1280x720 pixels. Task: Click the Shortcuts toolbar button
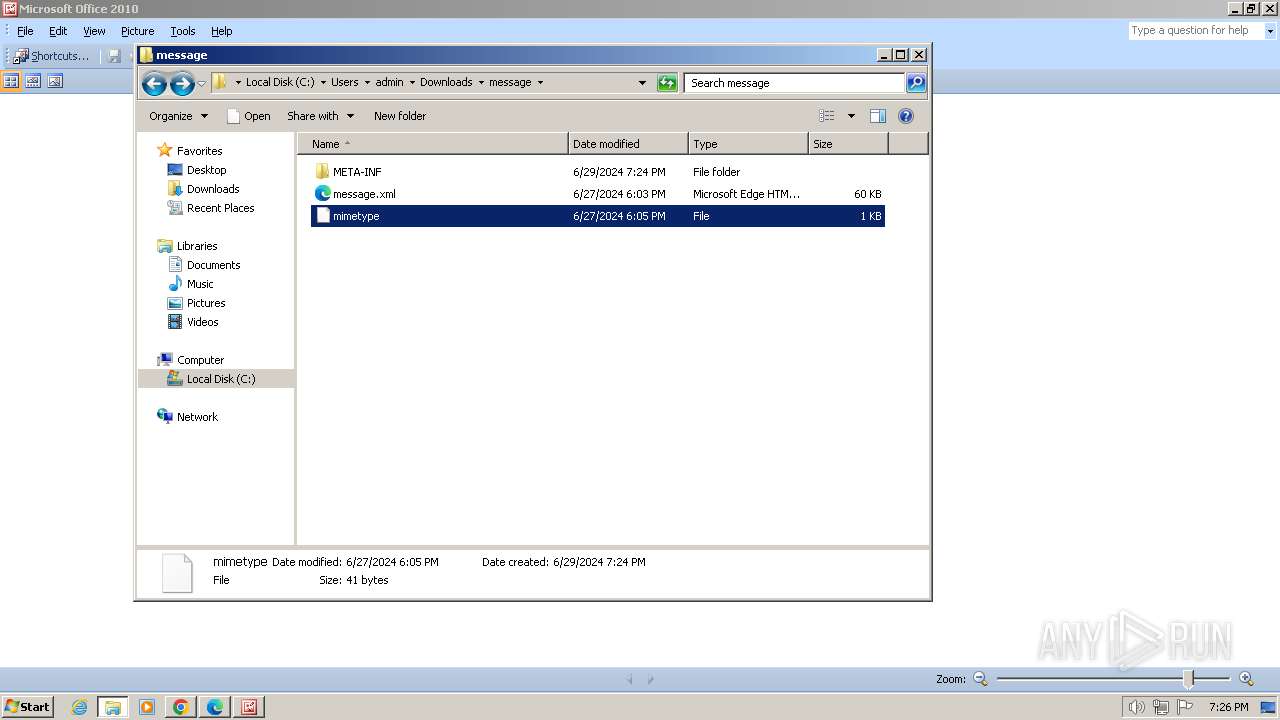[x=51, y=56]
